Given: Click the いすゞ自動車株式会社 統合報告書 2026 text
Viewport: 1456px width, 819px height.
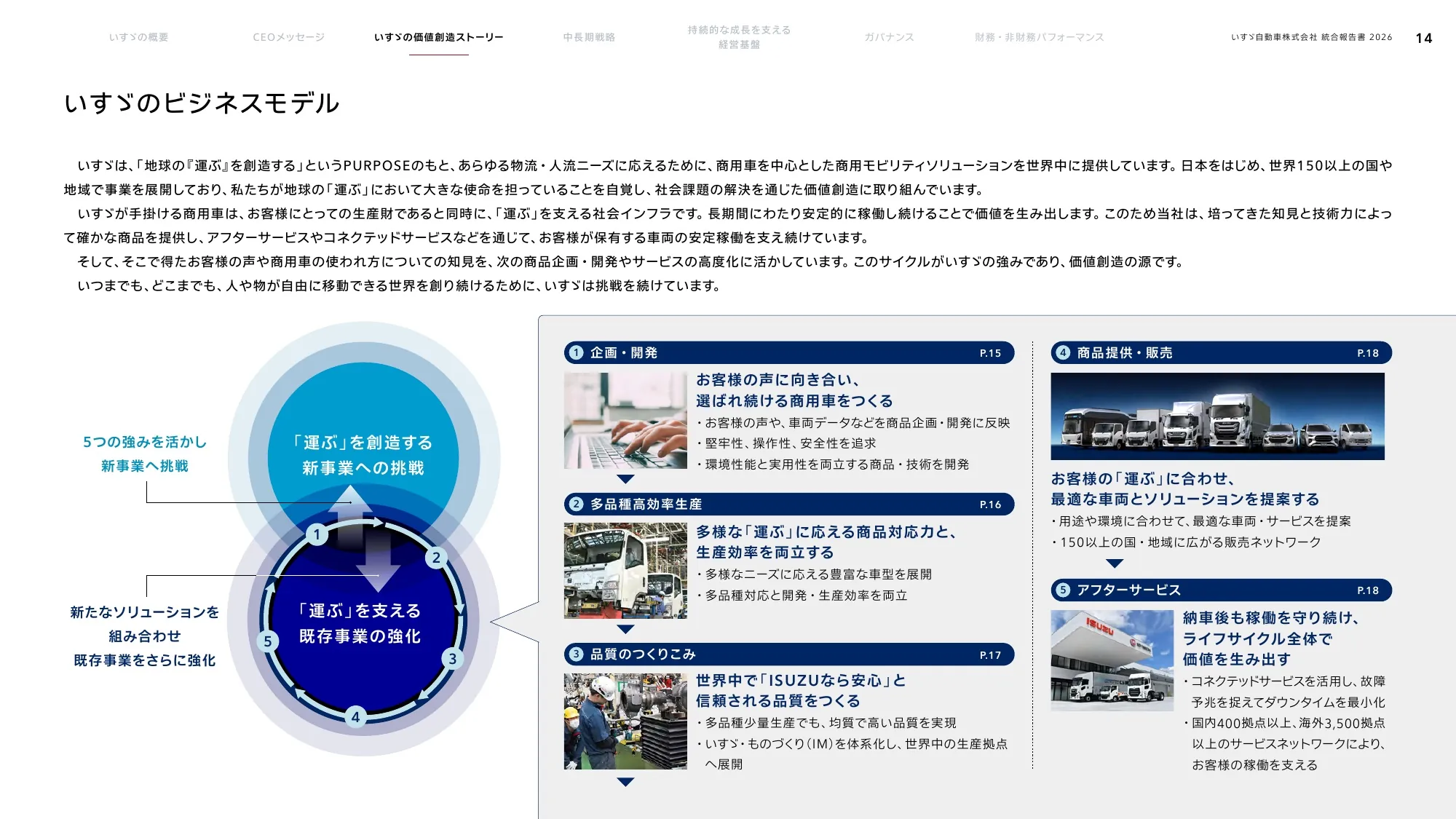Looking at the screenshot, I should point(1311,37).
